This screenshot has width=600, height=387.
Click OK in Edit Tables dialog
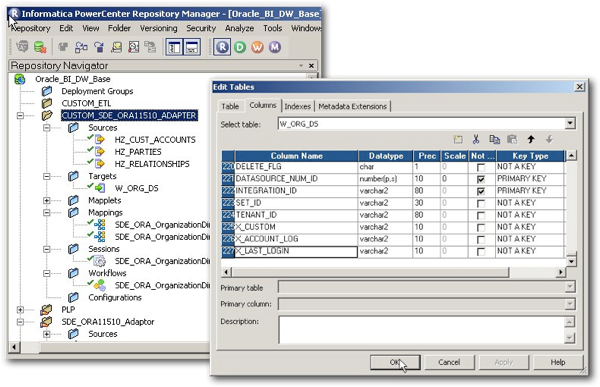395,362
